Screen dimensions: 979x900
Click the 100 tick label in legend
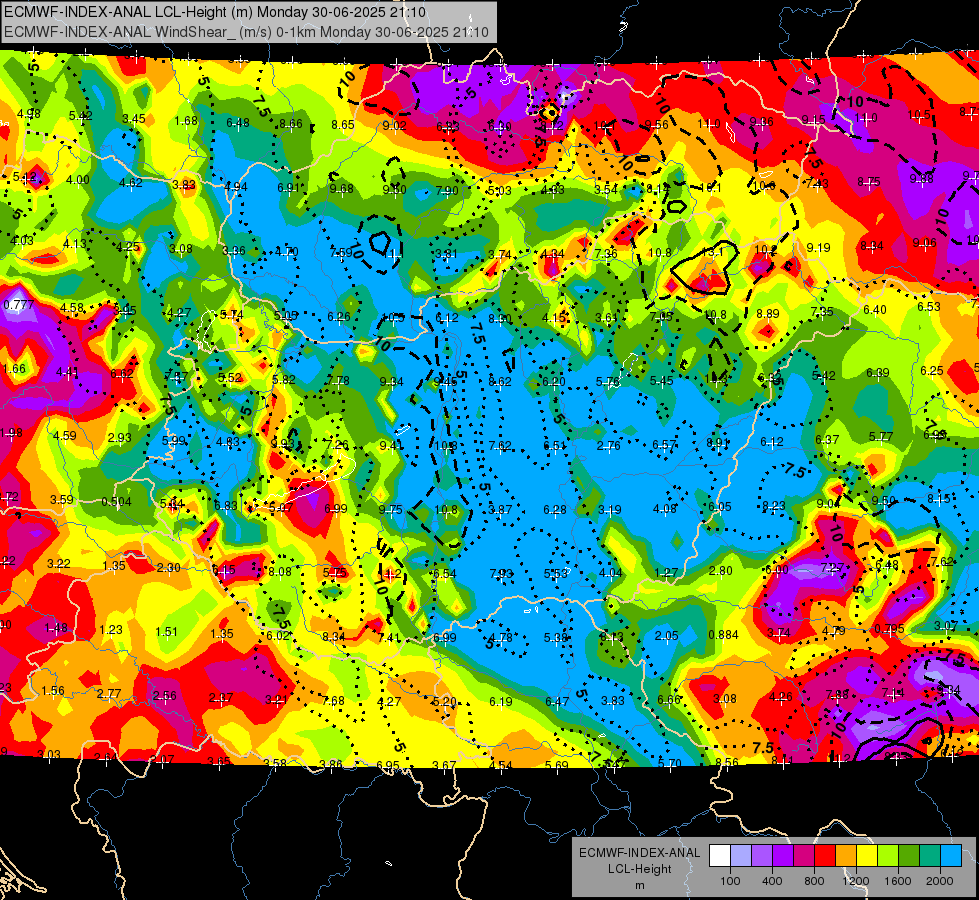click(730, 881)
